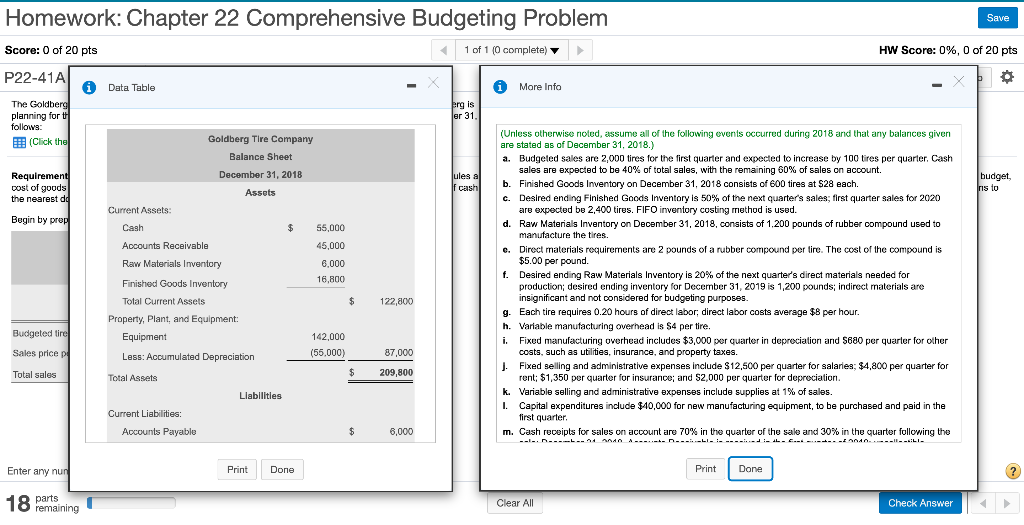Click the 'Goldberg Tire Company' heading
Screen dimensions: 1024x525
pyautogui.click(x=261, y=139)
